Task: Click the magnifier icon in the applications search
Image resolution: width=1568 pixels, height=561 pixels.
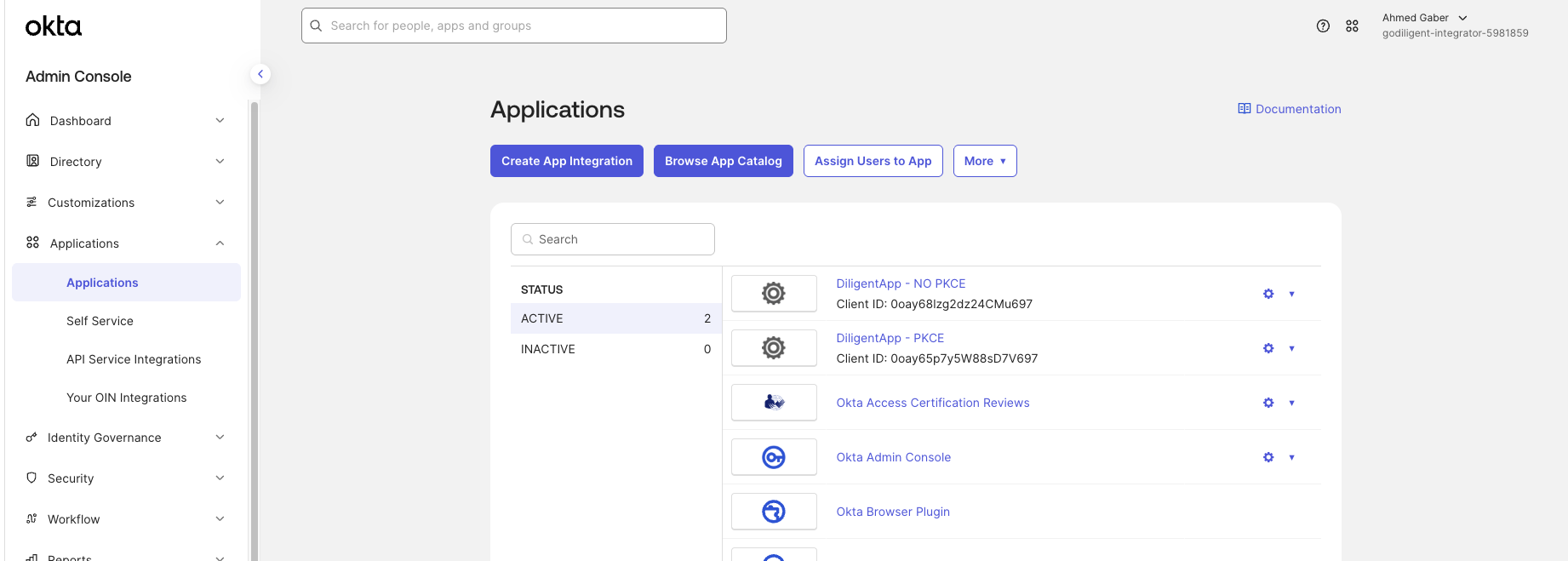Action: [528, 239]
